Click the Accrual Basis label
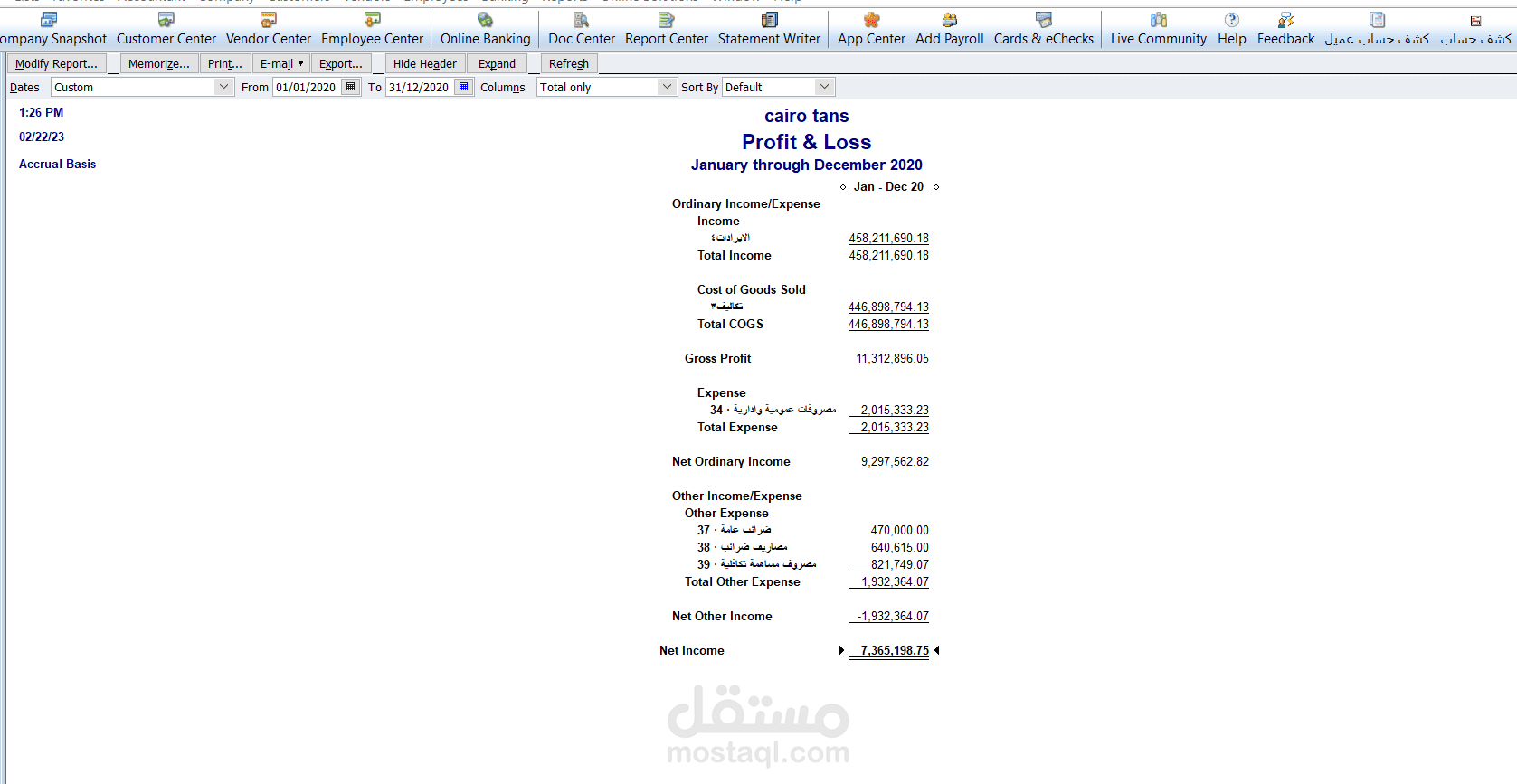Image resolution: width=1517 pixels, height=784 pixels. (x=57, y=164)
